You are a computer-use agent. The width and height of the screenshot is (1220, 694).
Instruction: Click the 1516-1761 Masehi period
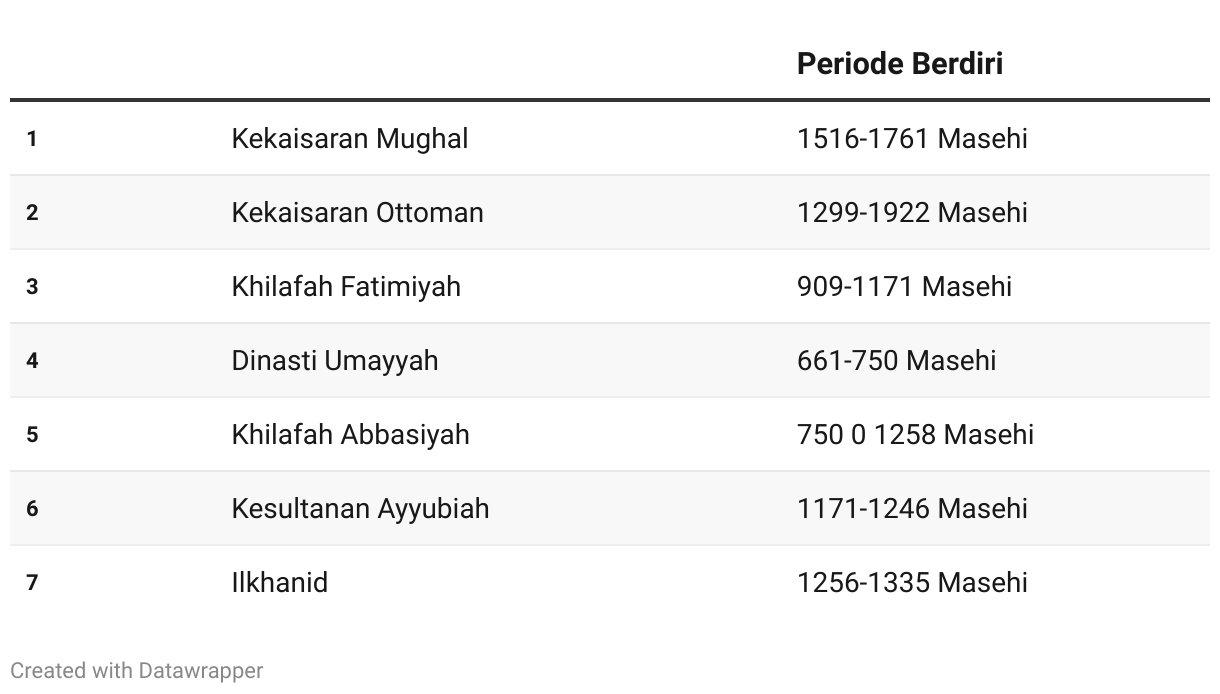(x=912, y=138)
